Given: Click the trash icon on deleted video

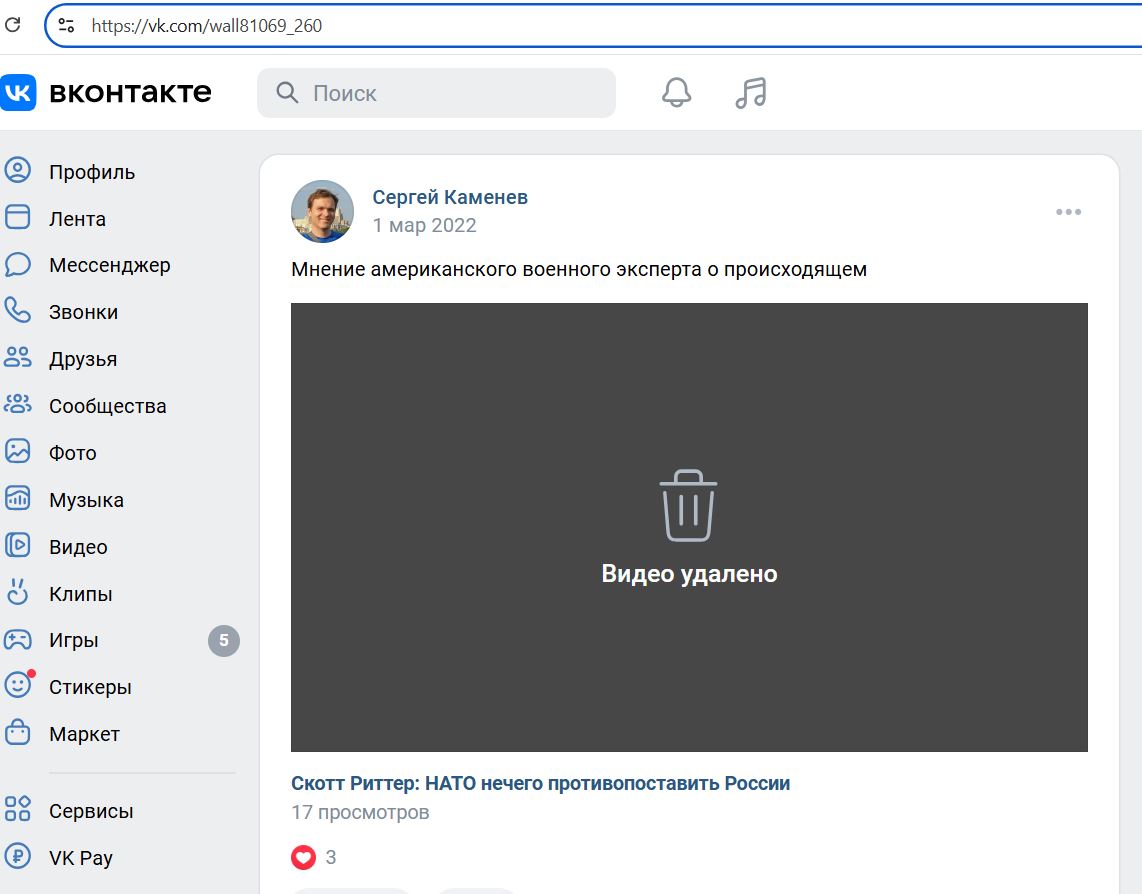Looking at the screenshot, I should [688, 506].
